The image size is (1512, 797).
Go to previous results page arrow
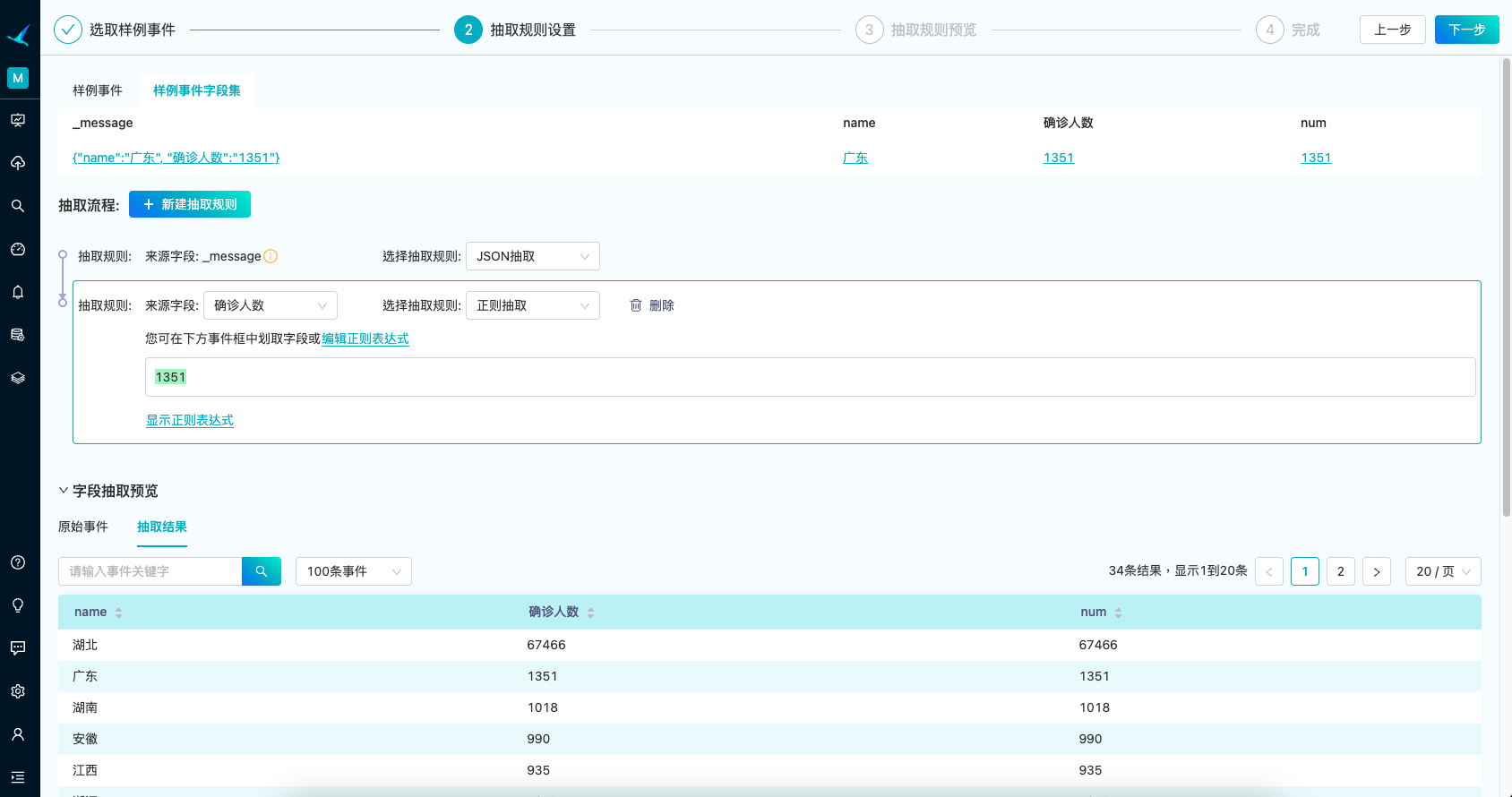[x=1269, y=571]
